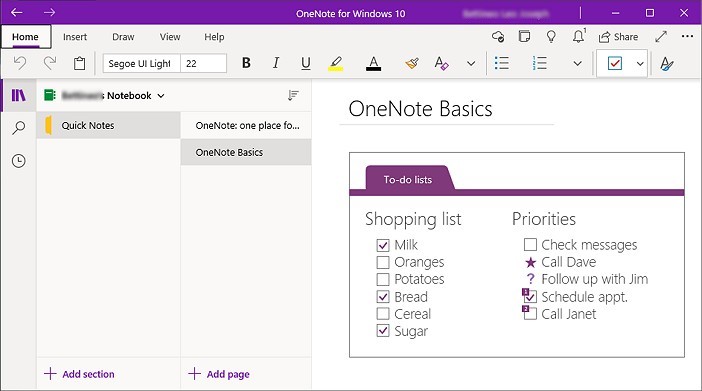Viewport: 702px width, 391px height.
Task: Check the Call Janet checkbox
Action: tap(531, 314)
